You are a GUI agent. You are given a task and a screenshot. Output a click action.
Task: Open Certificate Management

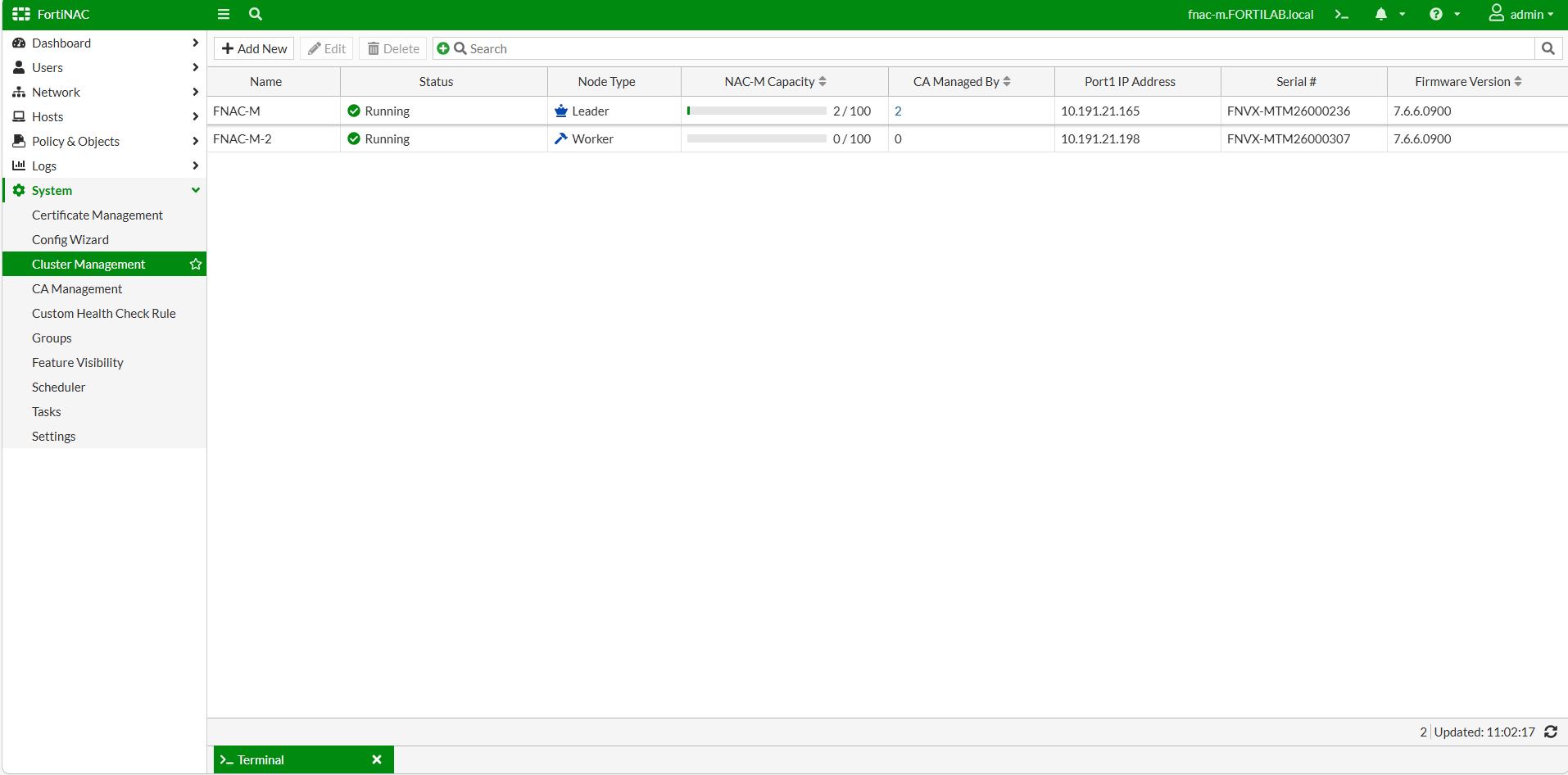(97, 215)
